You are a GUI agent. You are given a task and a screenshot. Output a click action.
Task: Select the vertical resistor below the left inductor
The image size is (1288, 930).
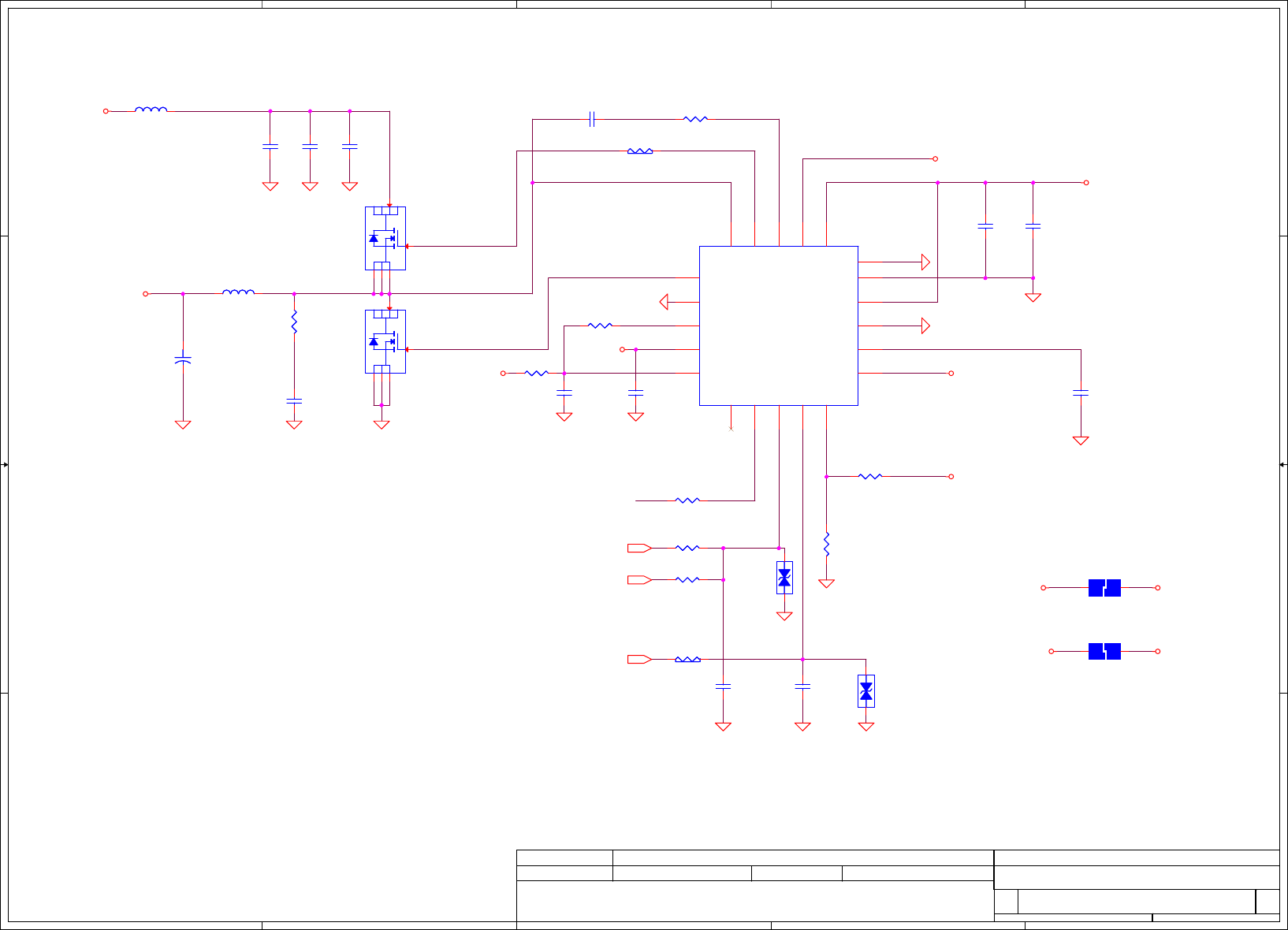pyautogui.click(x=294, y=322)
